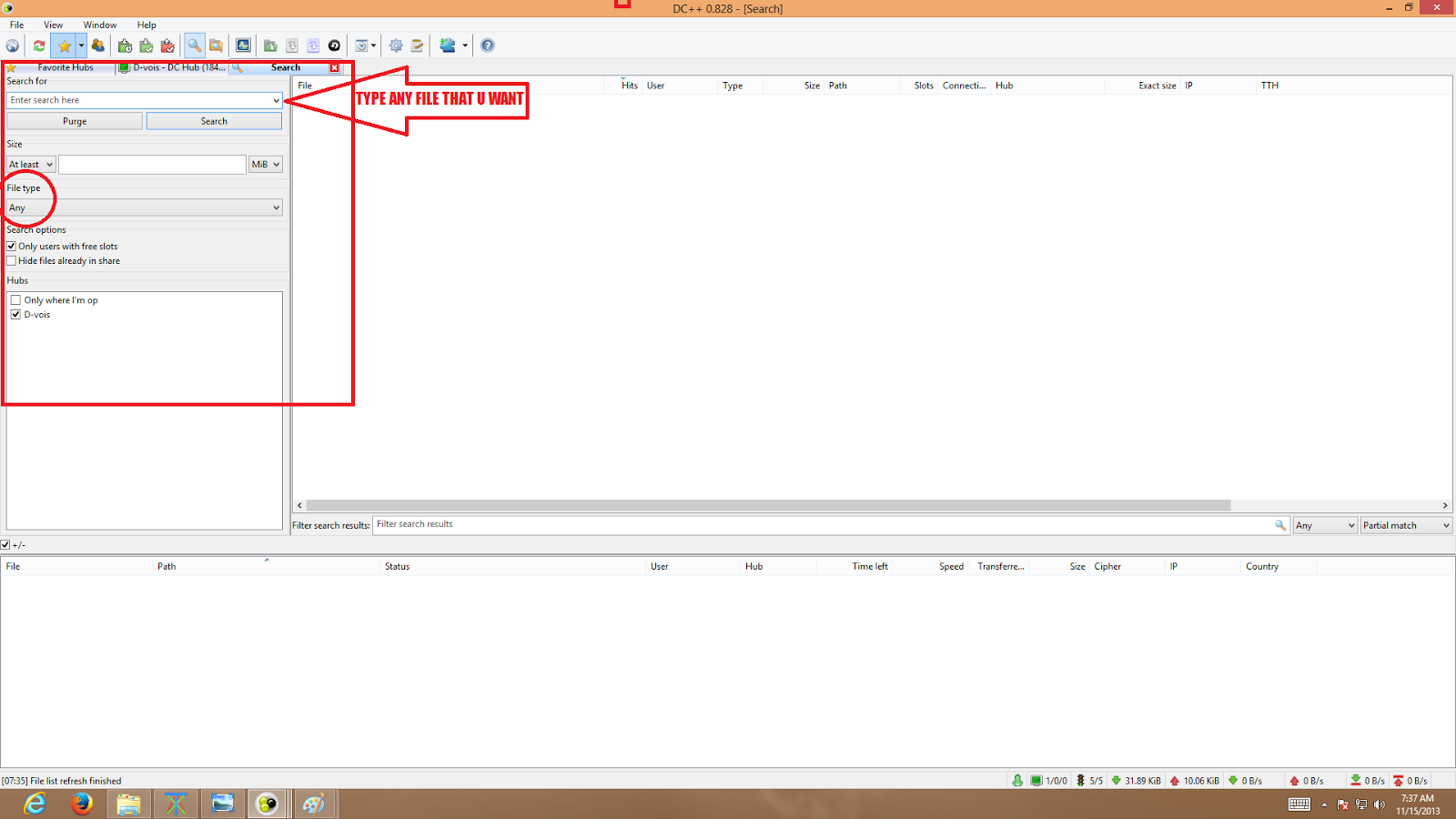Open the Users toolbar icon
The width and height of the screenshot is (1456, 819).
tap(98, 45)
